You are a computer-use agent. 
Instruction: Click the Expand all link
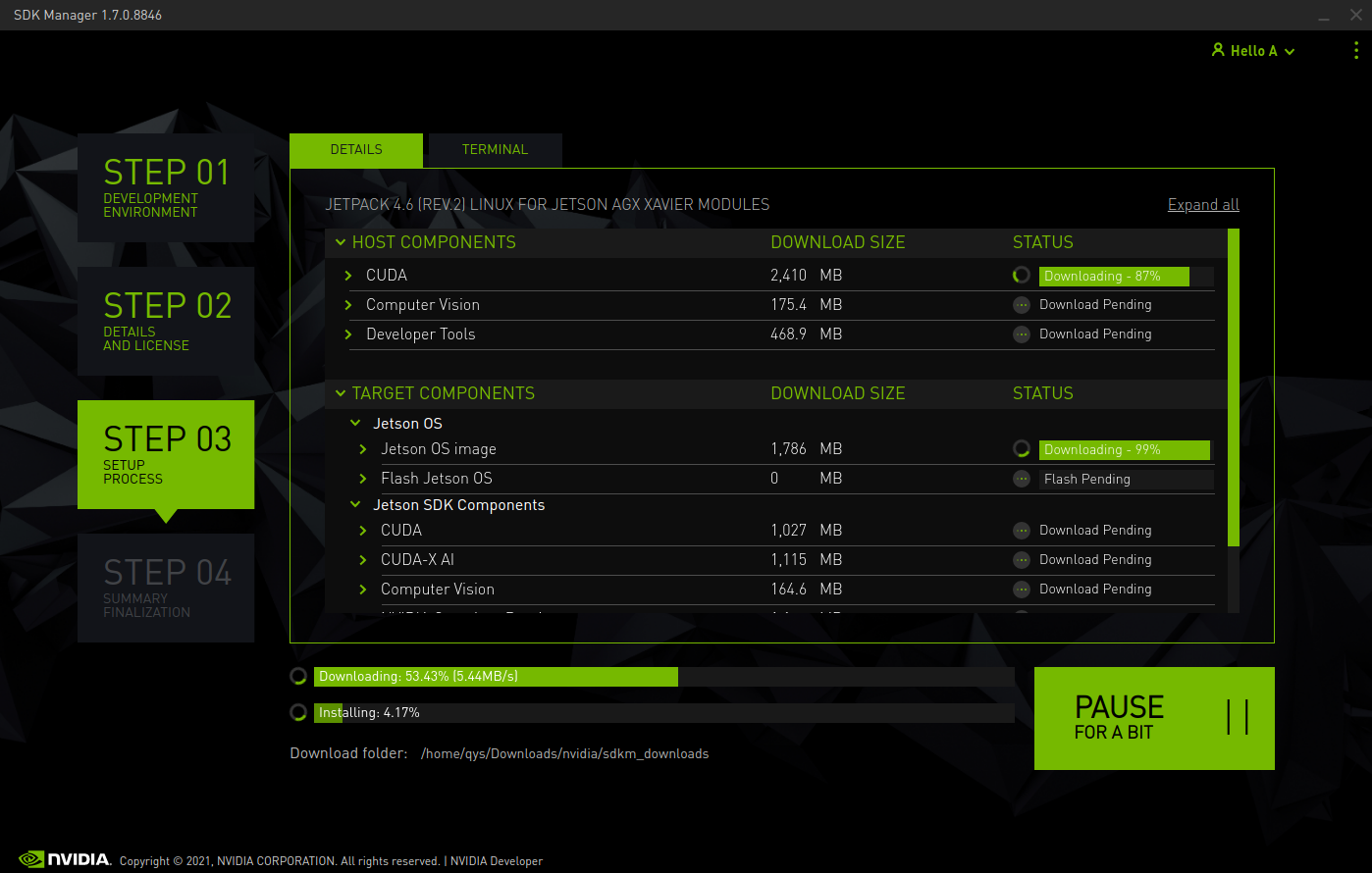[1203, 205]
